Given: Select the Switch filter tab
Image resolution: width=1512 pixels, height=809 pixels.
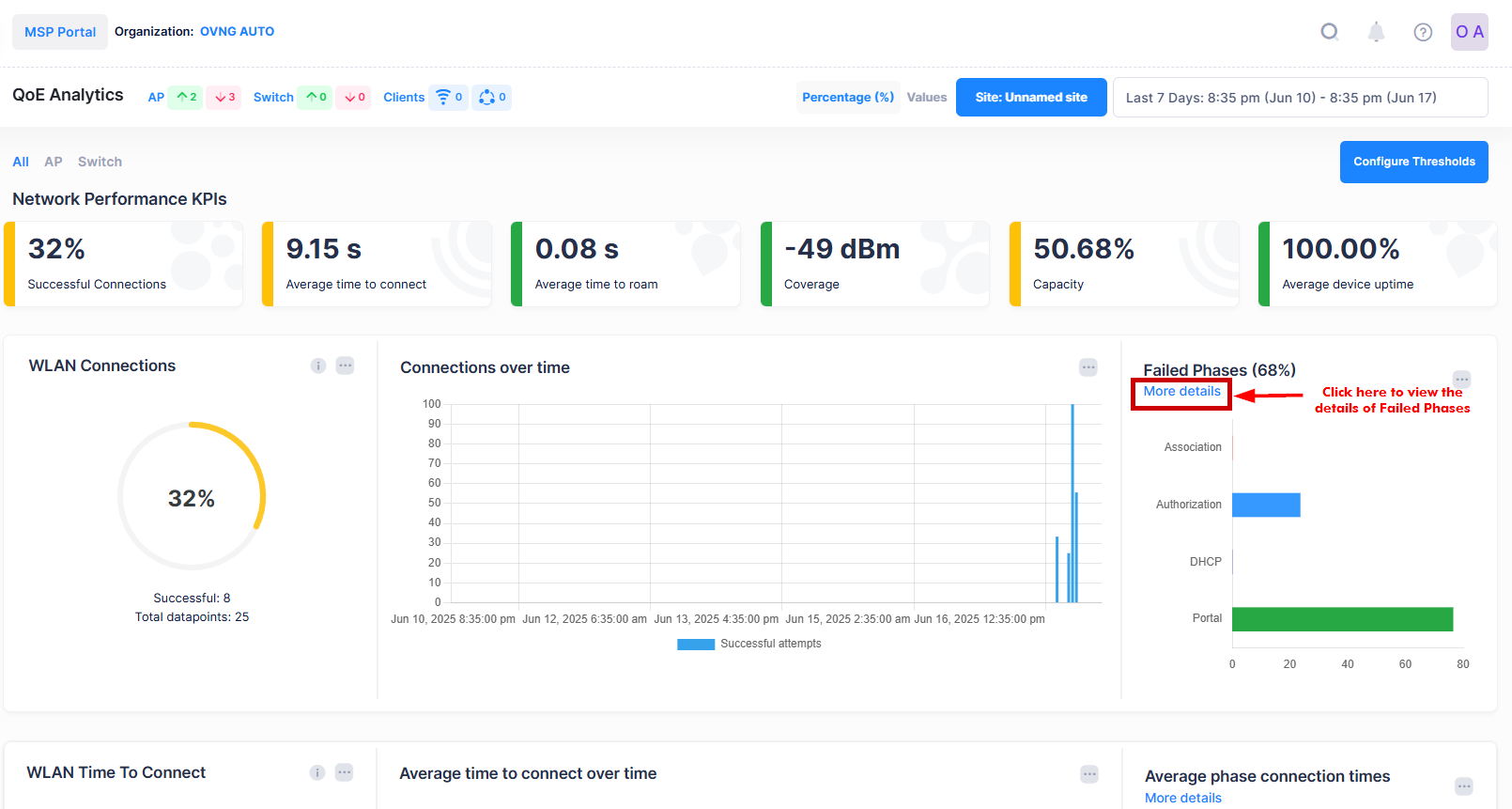Looking at the screenshot, I should coord(100,162).
